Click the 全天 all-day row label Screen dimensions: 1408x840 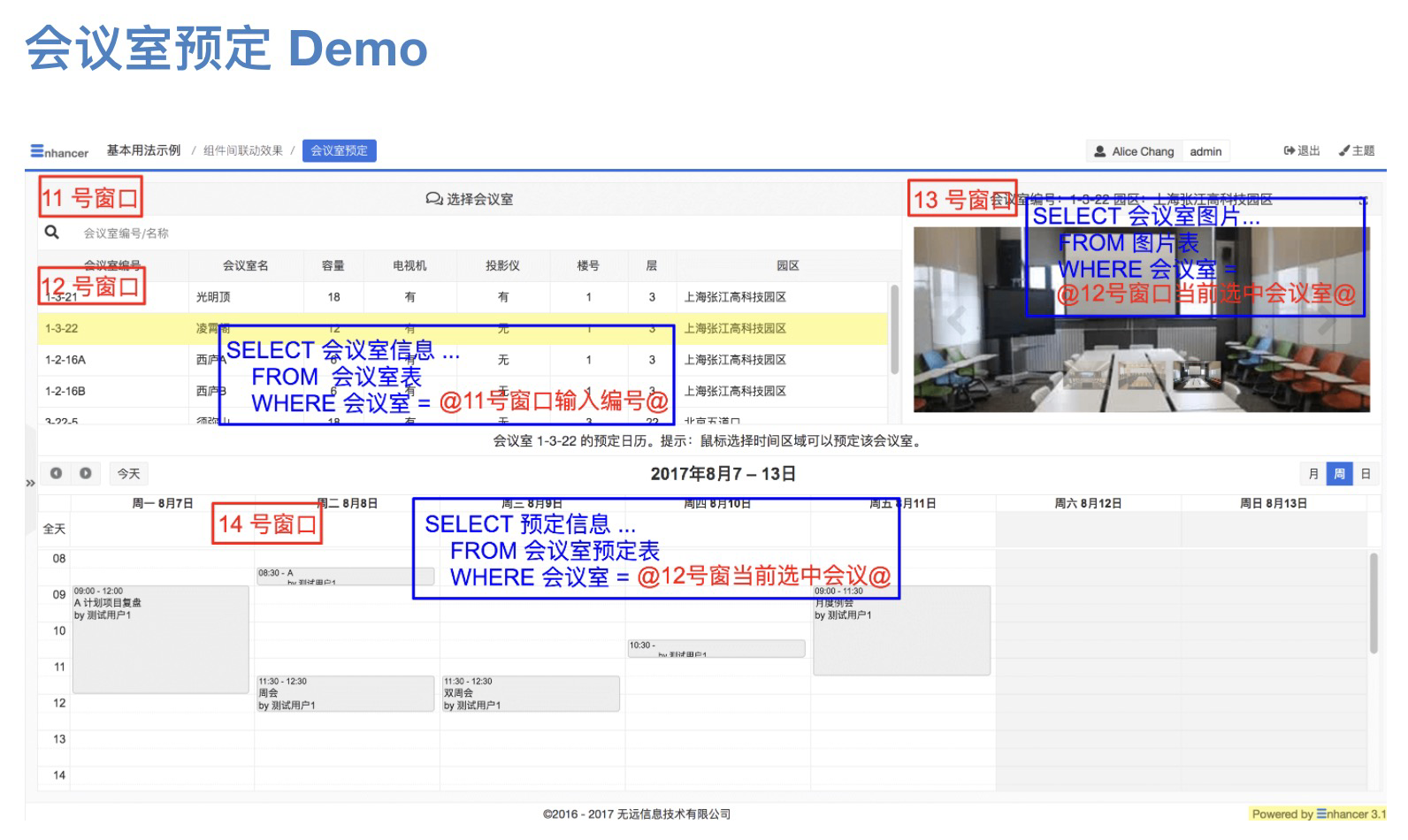point(54,529)
